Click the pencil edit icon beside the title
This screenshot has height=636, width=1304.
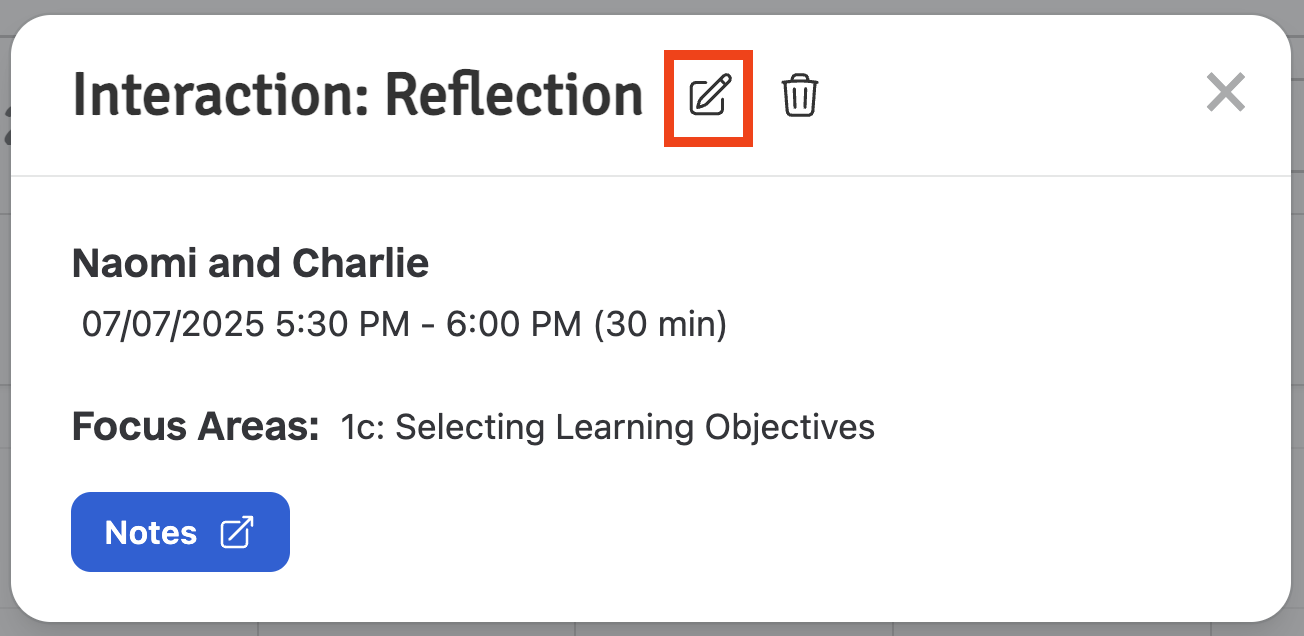(710, 95)
